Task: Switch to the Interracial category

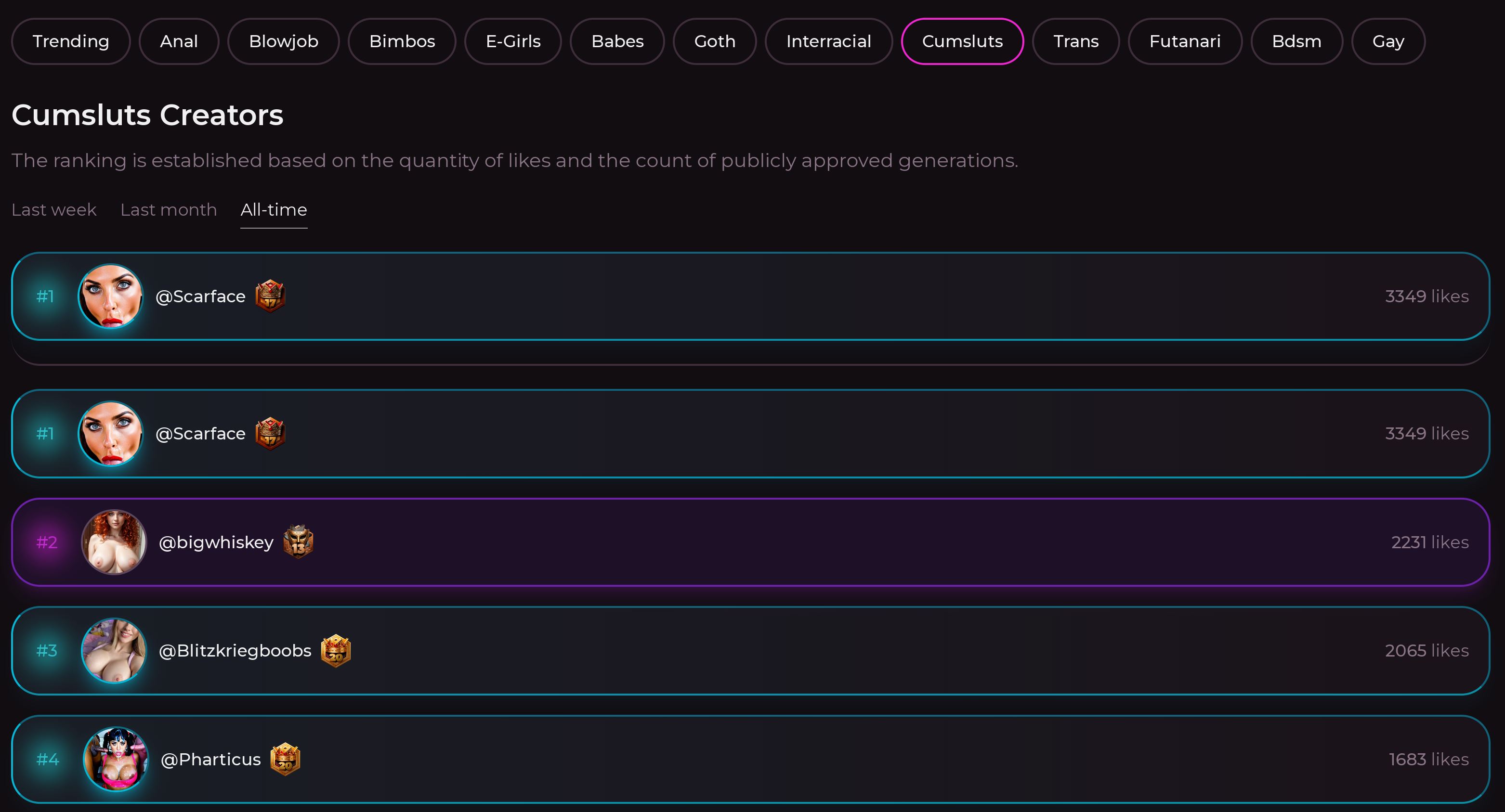Action: click(x=828, y=41)
